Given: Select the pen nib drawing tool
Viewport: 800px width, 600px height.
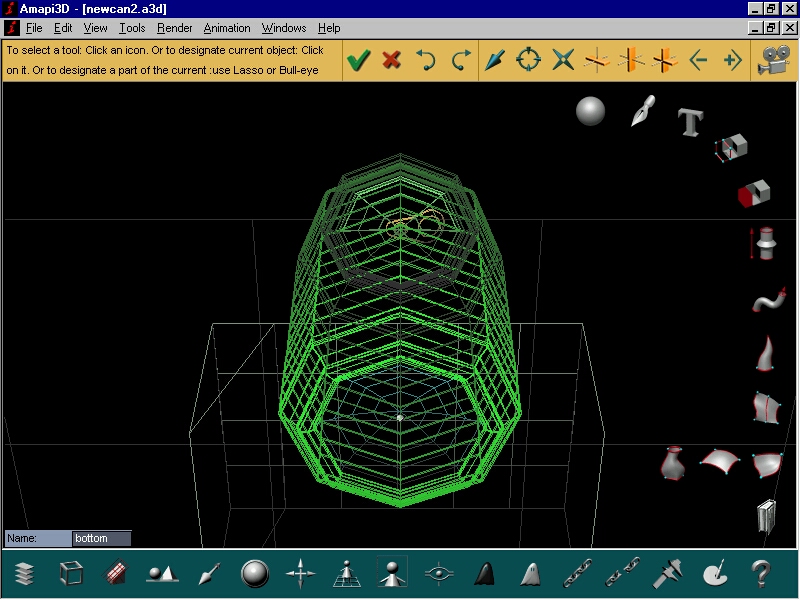Looking at the screenshot, I should pos(642,110).
